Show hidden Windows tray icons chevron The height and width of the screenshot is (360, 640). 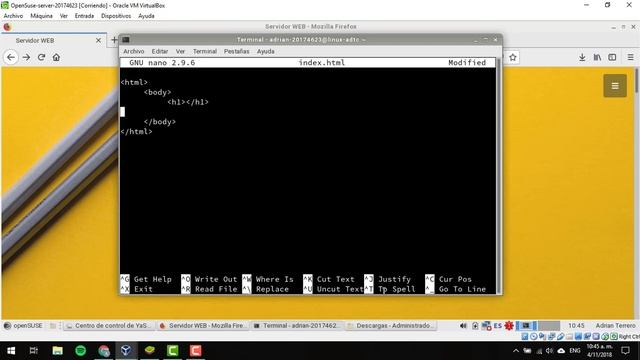click(x=516, y=351)
